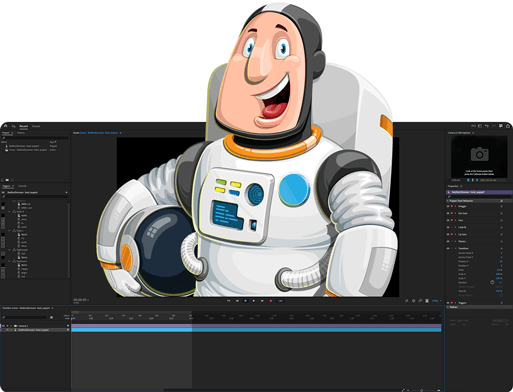Collapse the Transform behavior
This screenshot has height=392, width=513.
456,248
